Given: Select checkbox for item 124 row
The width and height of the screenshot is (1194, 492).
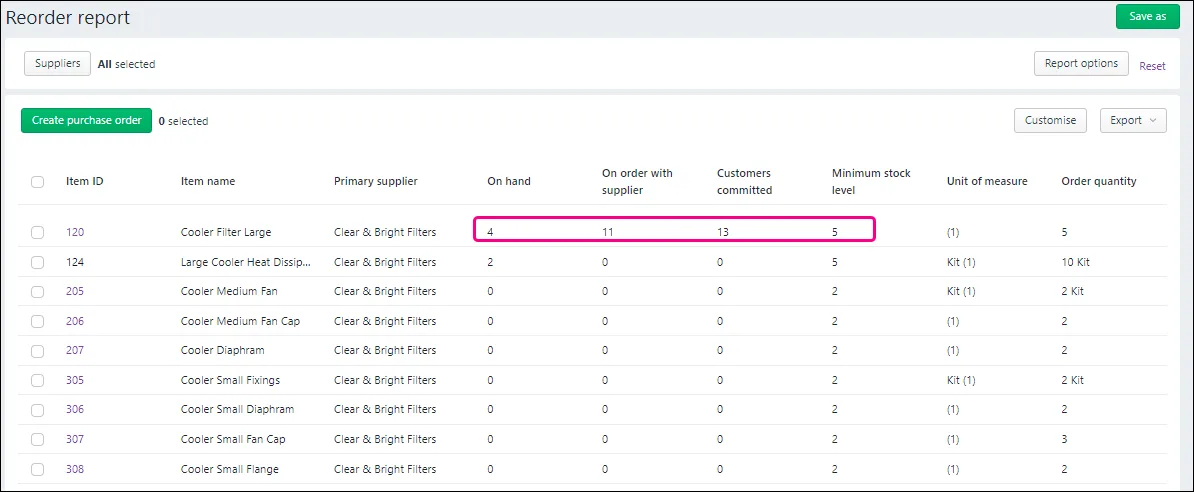Looking at the screenshot, I should 37,262.
